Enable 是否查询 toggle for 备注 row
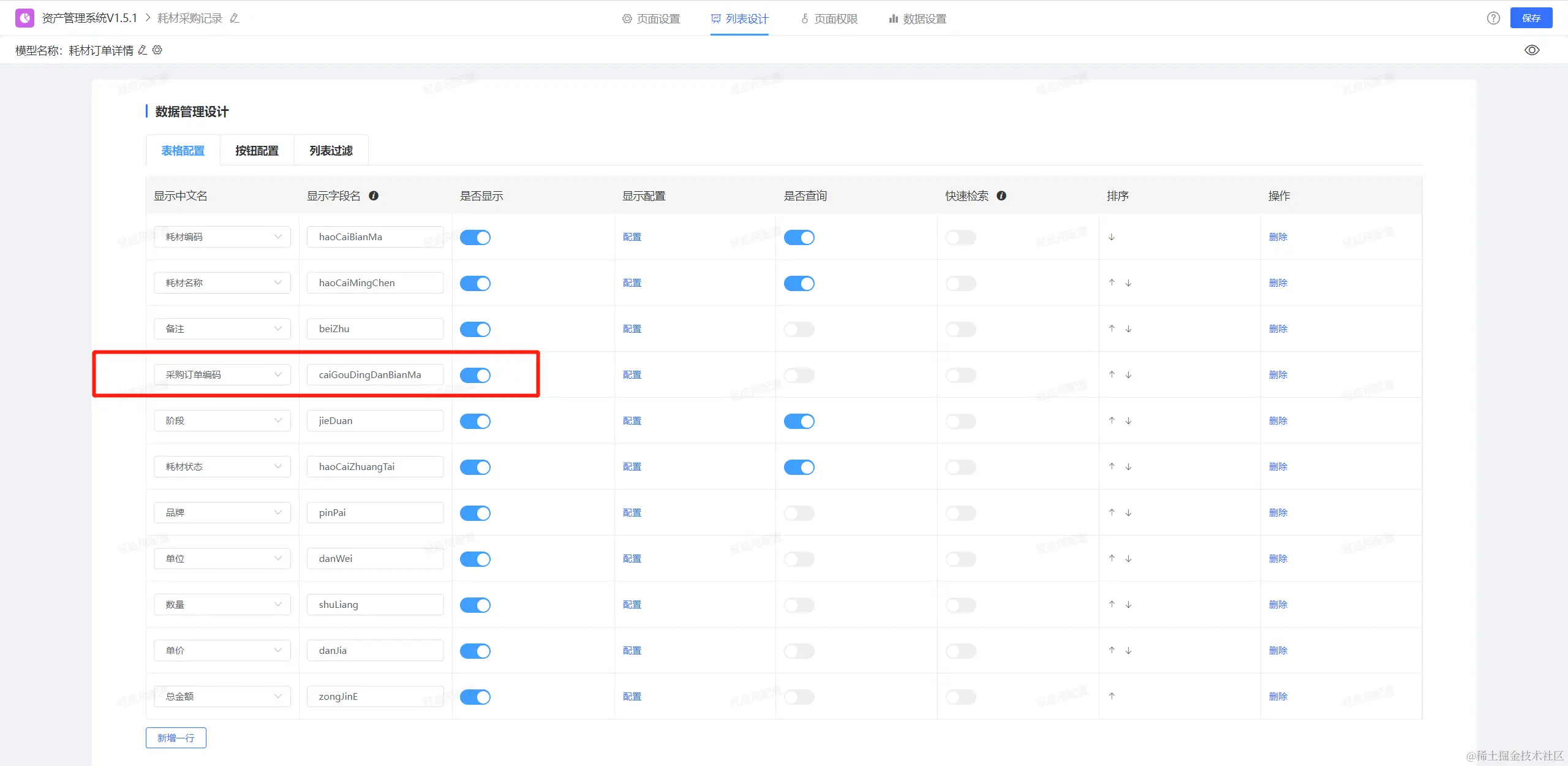Viewport: 1568px width, 766px height. [x=799, y=329]
